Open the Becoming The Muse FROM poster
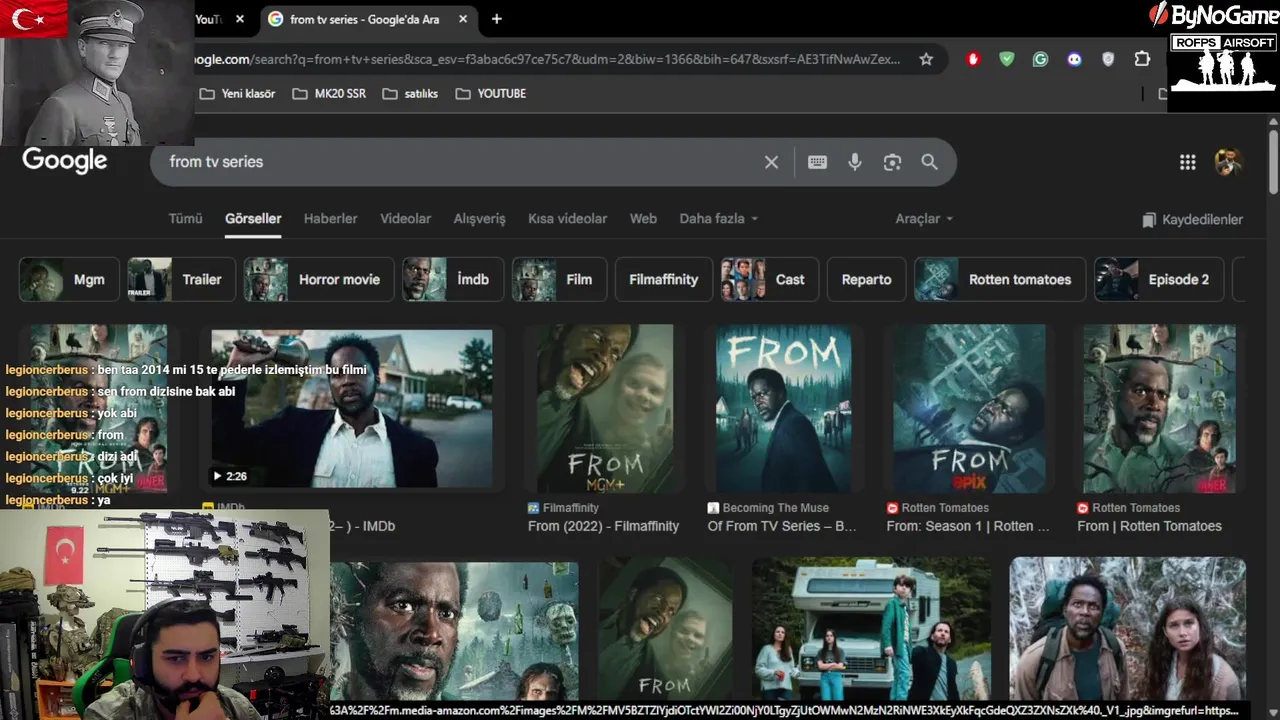1280x720 pixels. pyautogui.click(x=783, y=409)
